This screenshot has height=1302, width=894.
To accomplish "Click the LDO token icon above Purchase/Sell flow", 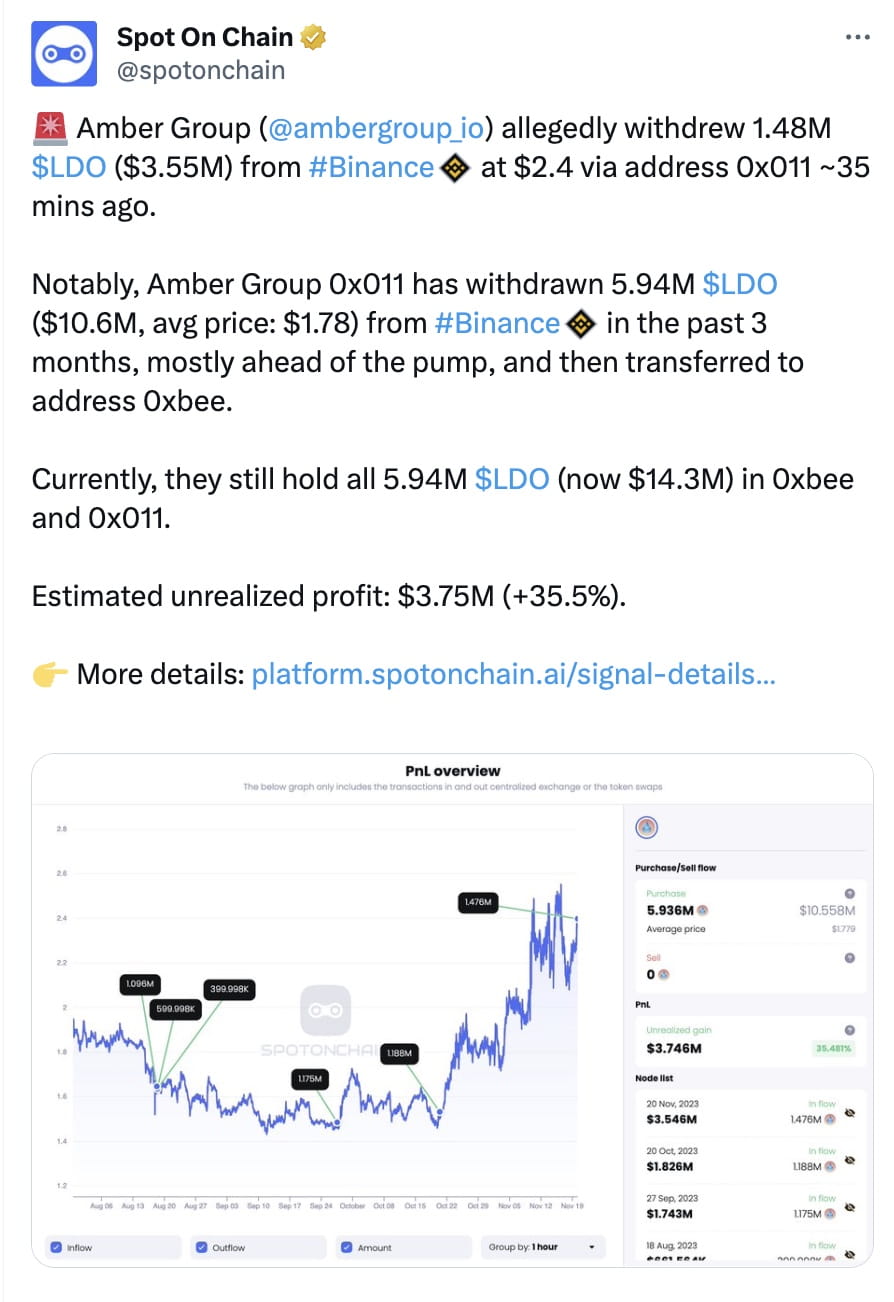I will pos(646,827).
